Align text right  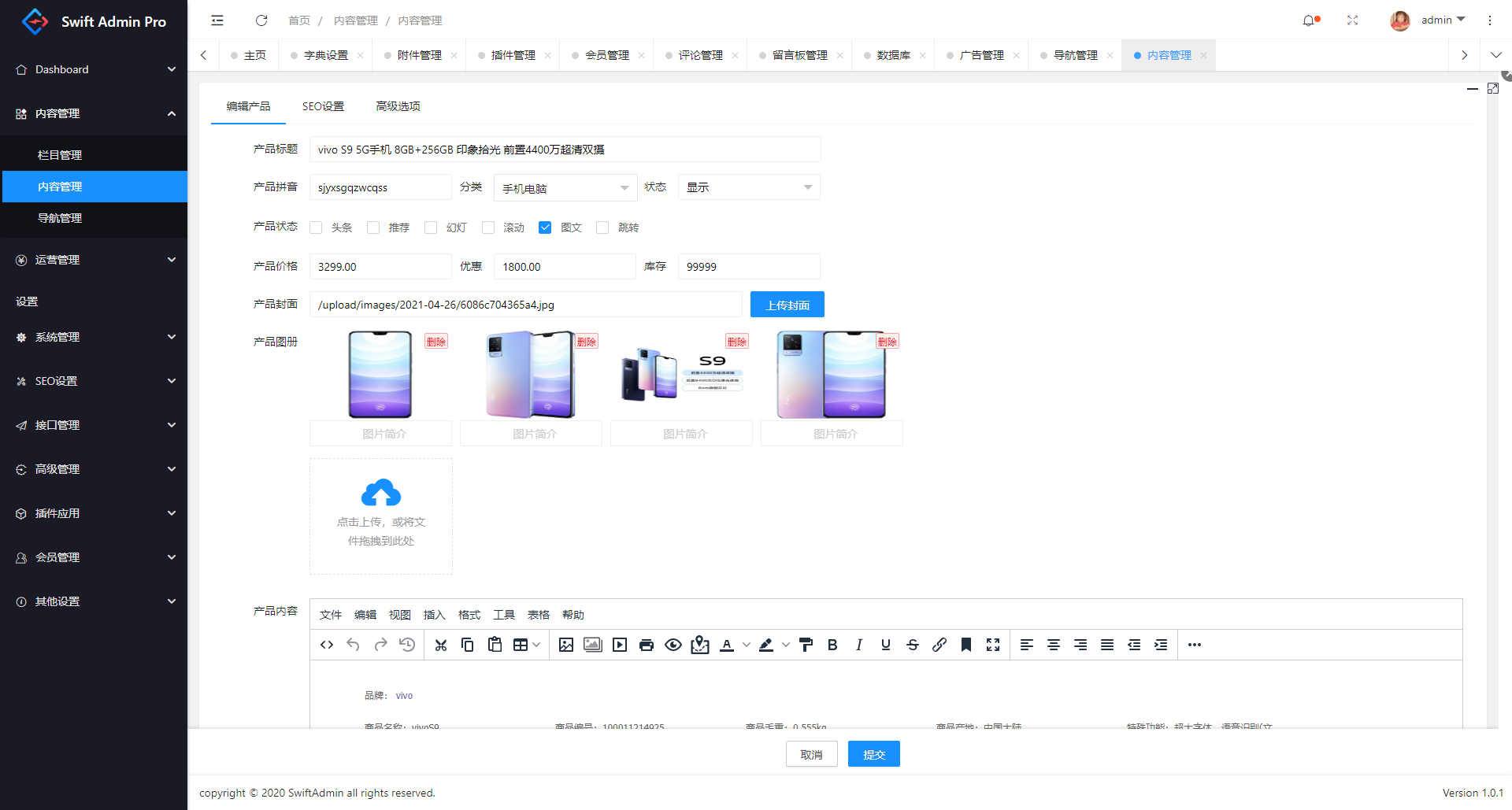click(1080, 645)
